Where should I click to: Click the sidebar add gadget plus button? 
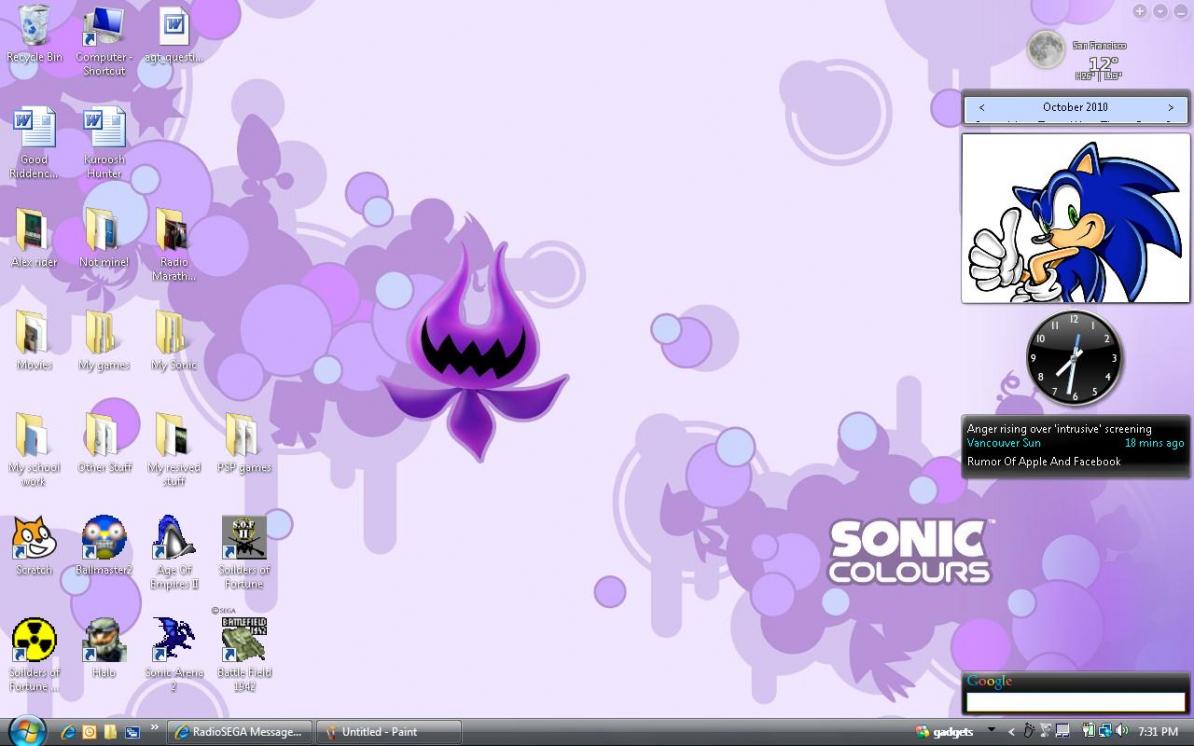pos(1139,11)
